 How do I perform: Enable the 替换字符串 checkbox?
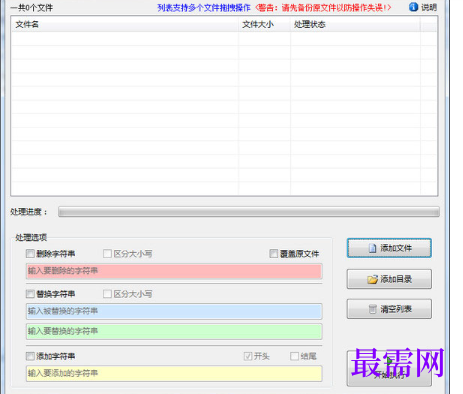tap(30, 294)
